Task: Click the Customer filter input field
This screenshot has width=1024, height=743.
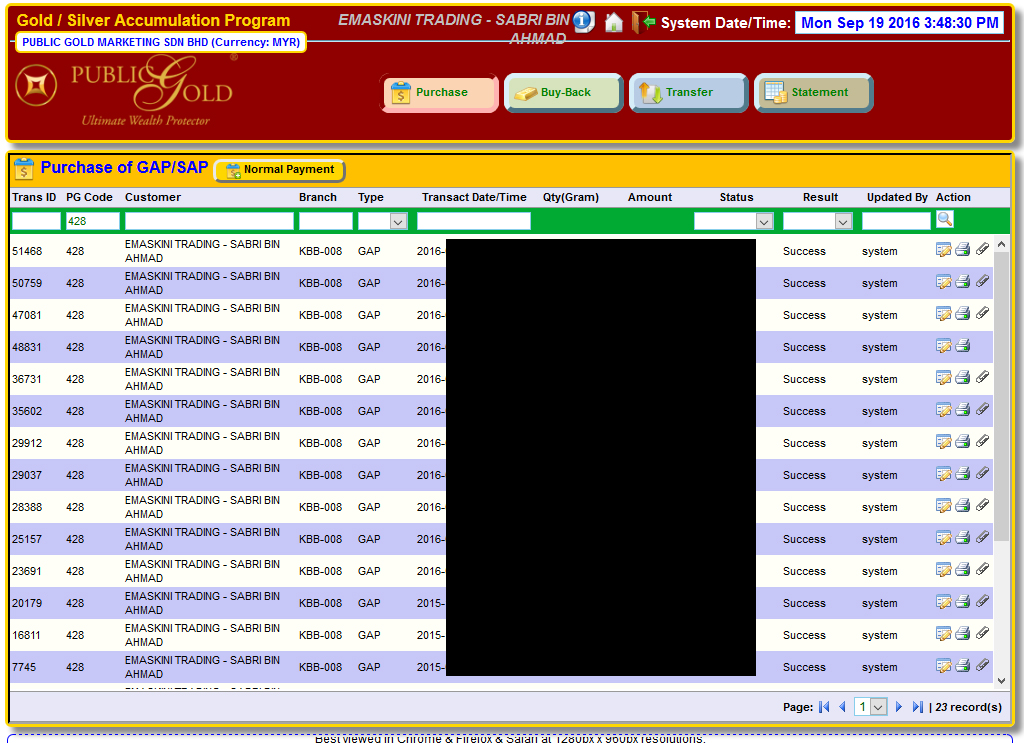Action: 209,221
